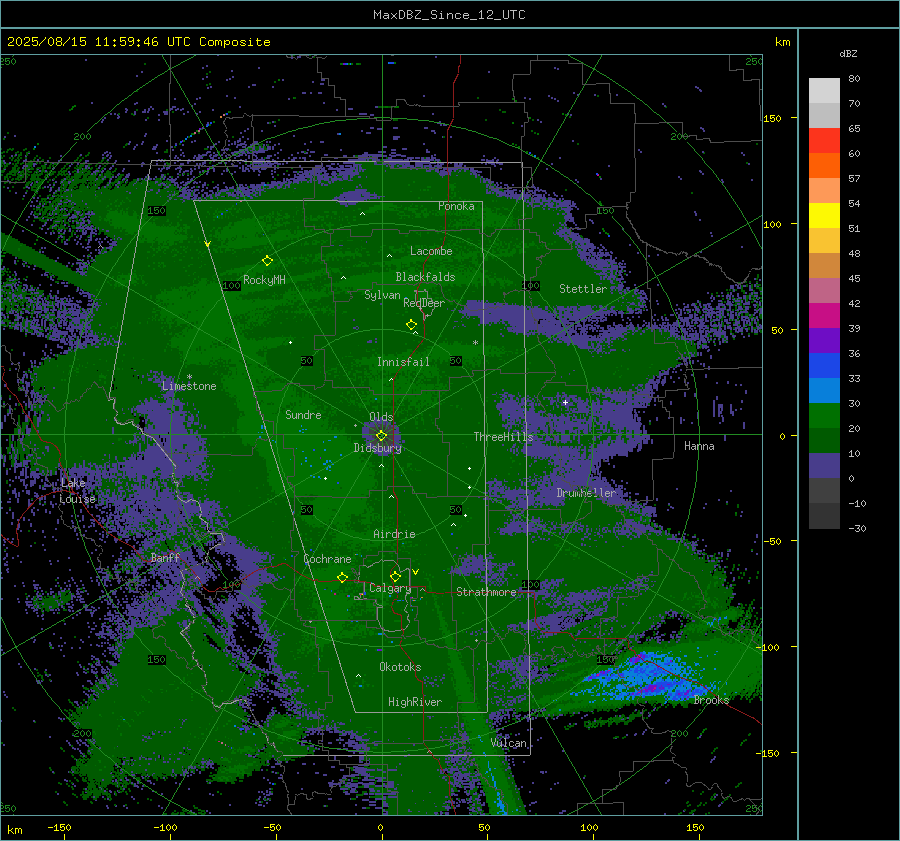Click the Okotoks label
The height and width of the screenshot is (841, 900).
click(400, 667)
